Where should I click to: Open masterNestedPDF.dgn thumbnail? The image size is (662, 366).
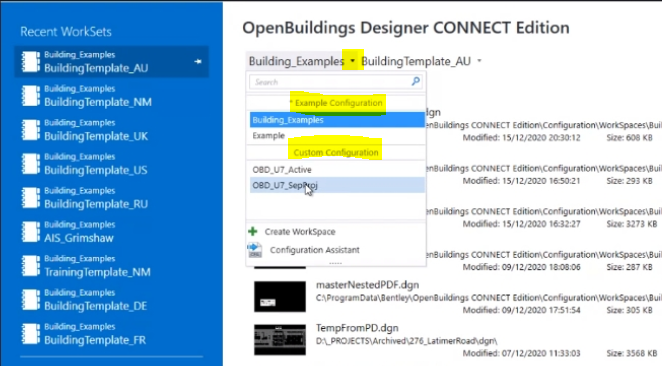[280, 297]
